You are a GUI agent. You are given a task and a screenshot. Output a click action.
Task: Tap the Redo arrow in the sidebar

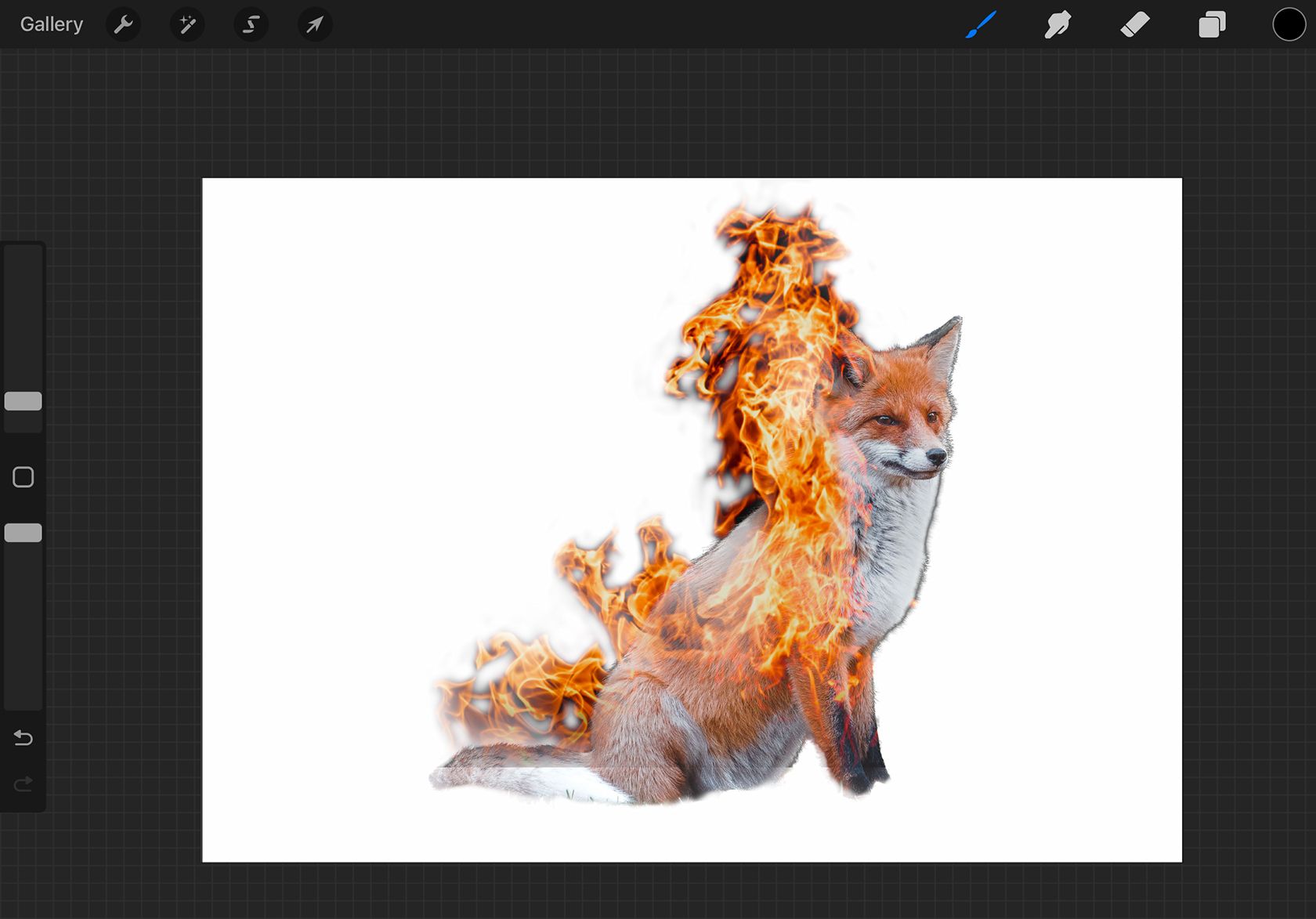(23, 784)
